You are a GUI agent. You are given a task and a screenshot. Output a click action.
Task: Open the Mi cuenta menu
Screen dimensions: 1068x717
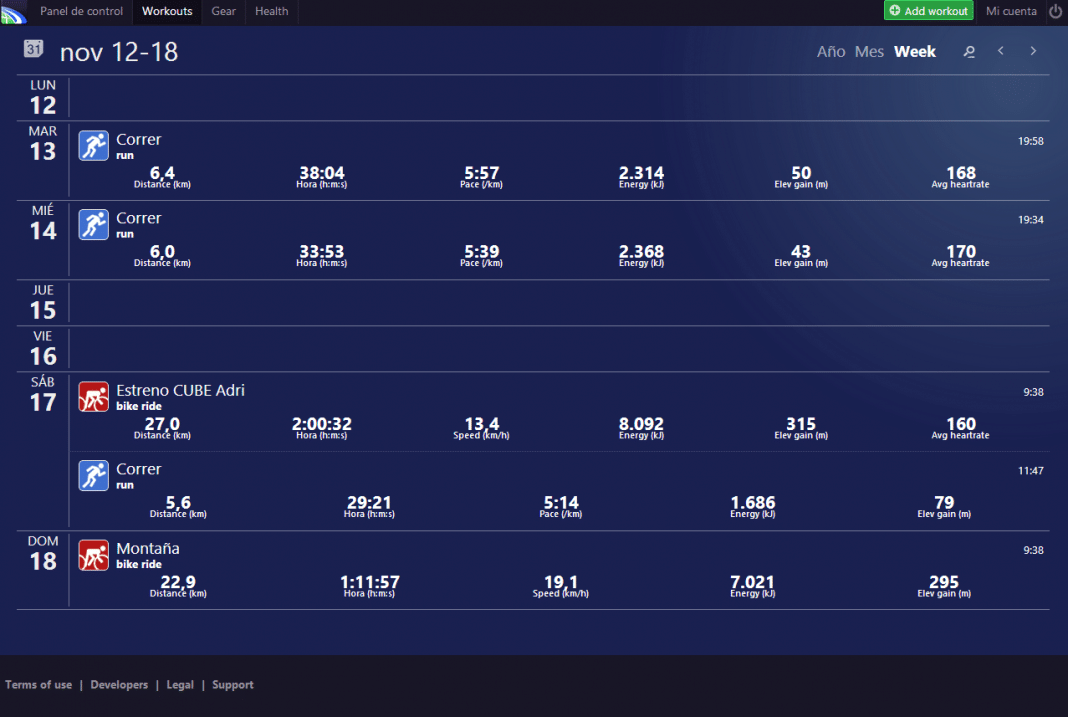[1013, 11]
